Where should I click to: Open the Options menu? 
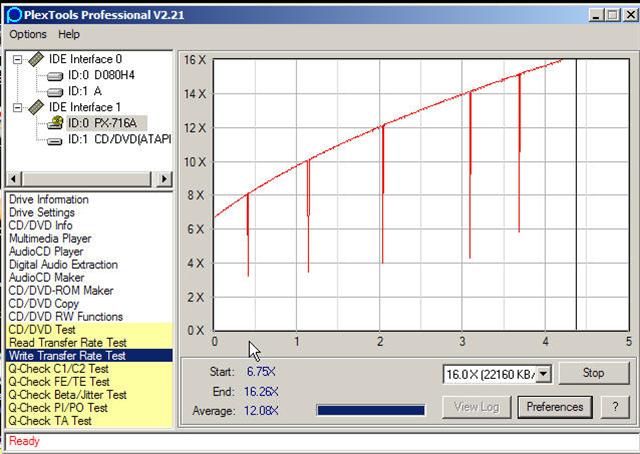tap(28, 34)
